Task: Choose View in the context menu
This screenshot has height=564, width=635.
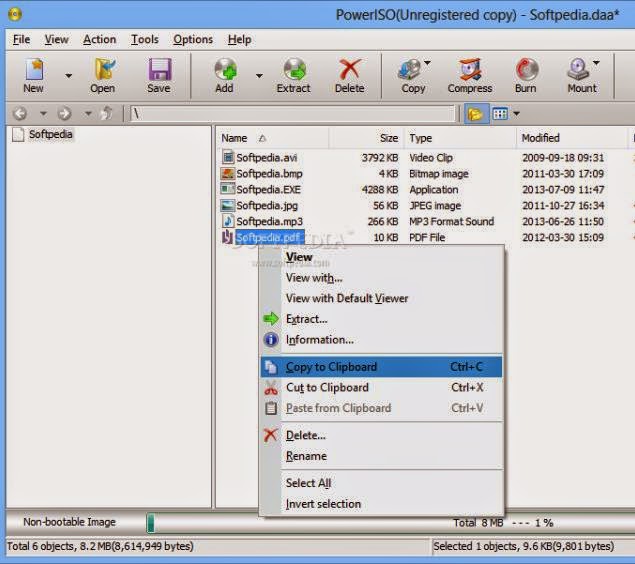Action: [x=381, y=257]
